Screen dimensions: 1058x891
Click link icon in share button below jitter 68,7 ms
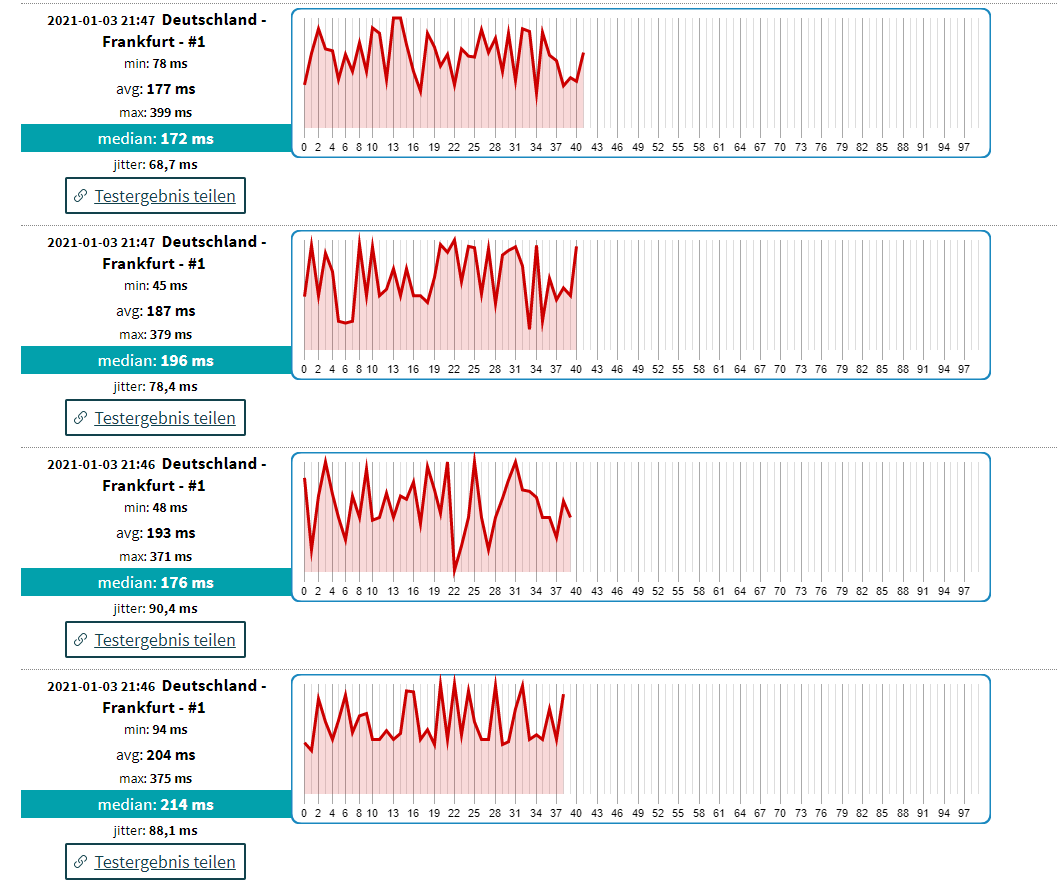point(80,196)
